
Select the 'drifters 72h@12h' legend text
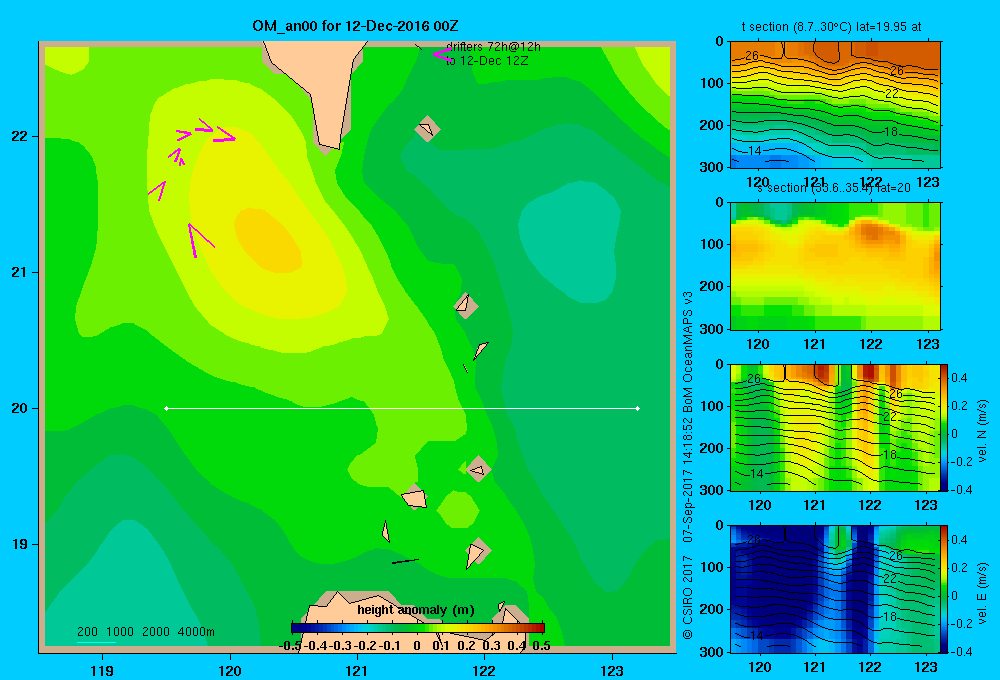pyautogui.click(x=493, y=47)
